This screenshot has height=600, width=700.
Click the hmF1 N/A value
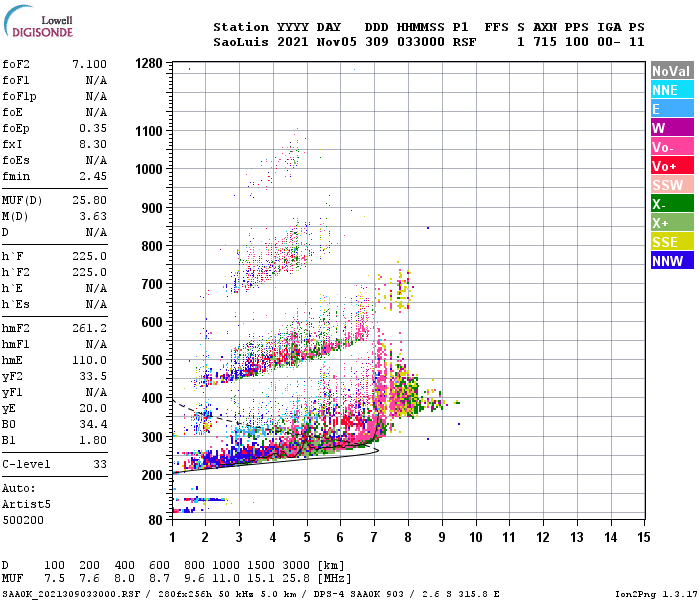pos(96,344)
